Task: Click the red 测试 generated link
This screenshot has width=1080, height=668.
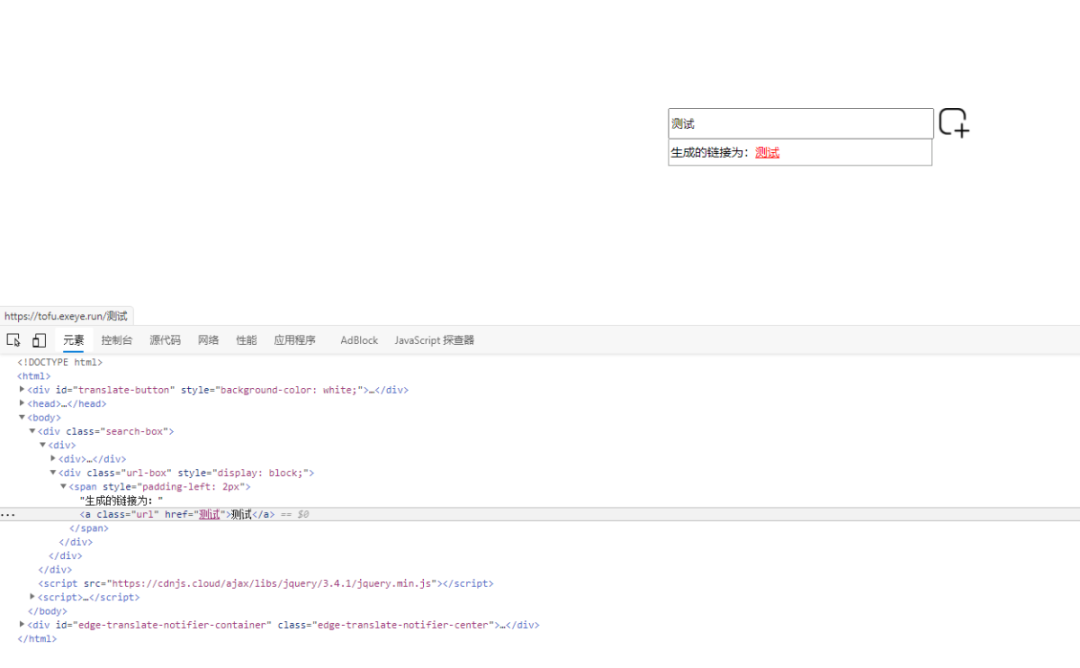Action: [x=767, y=153]
